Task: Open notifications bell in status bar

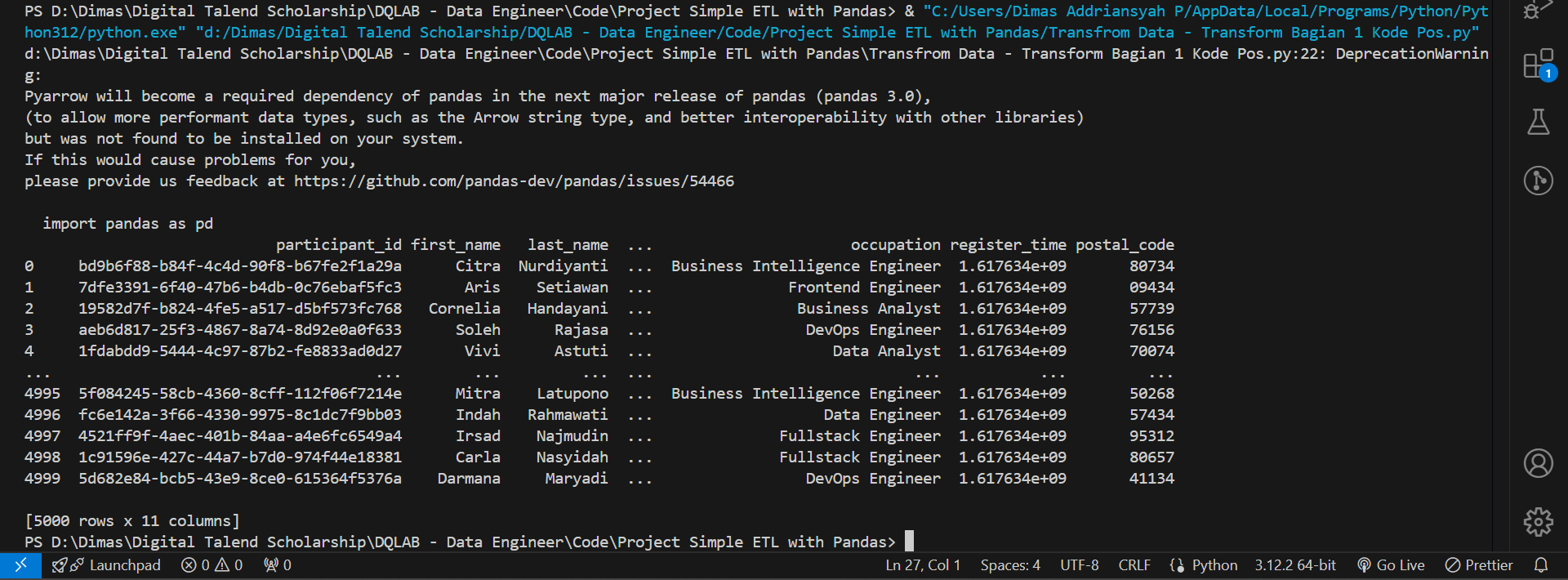Action: 1541,565
